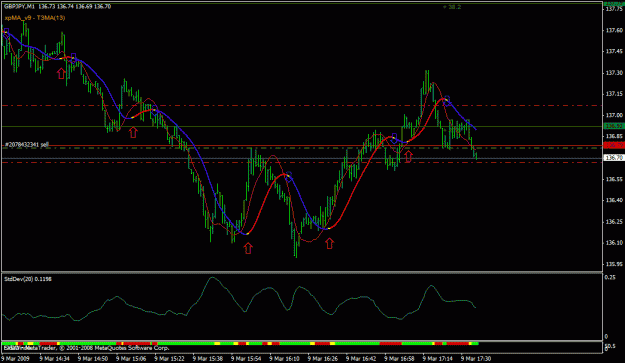Click the red up arrow above 9 Mar 16:26
The height and width of the screenshot is (363, 625).
tap(329, 243)
